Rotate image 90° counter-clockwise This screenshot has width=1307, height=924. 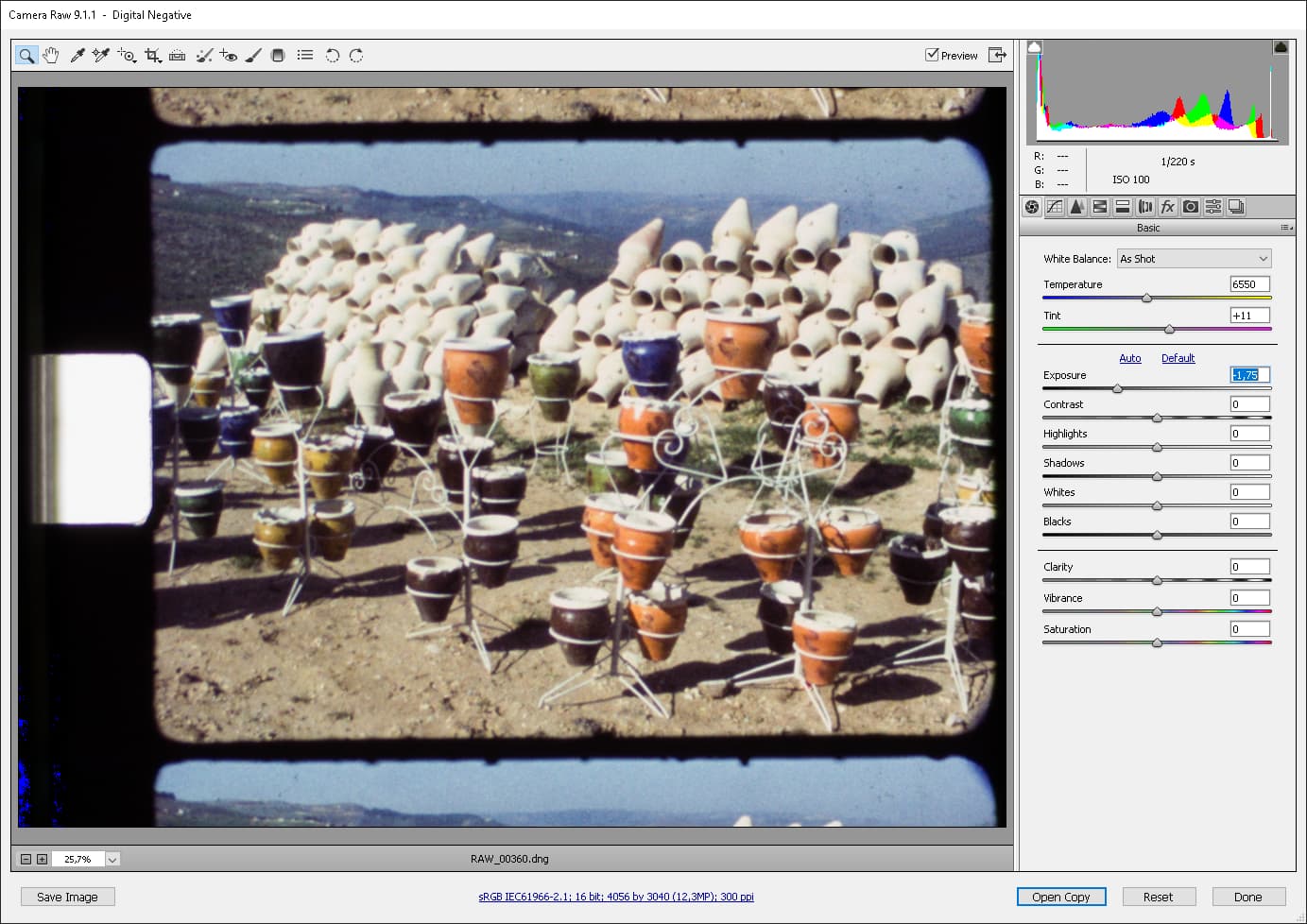332,56
